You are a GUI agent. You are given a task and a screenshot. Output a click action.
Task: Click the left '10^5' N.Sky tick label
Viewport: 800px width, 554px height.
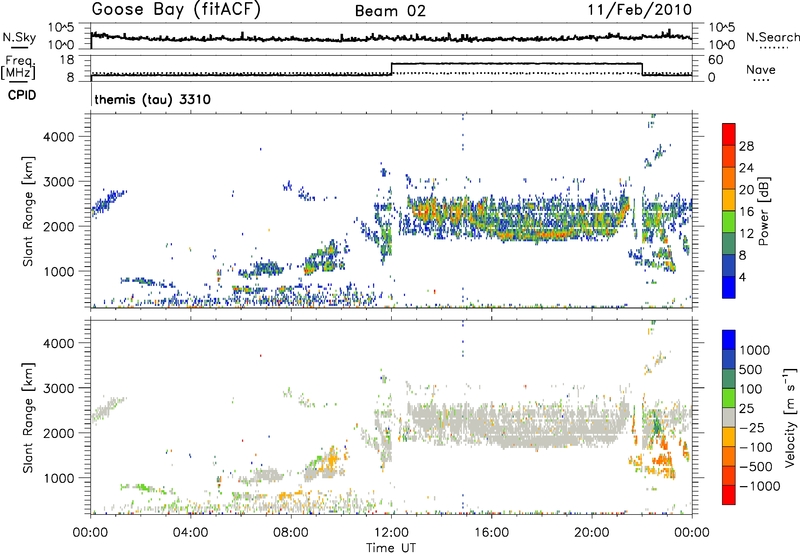click(62, 28)
